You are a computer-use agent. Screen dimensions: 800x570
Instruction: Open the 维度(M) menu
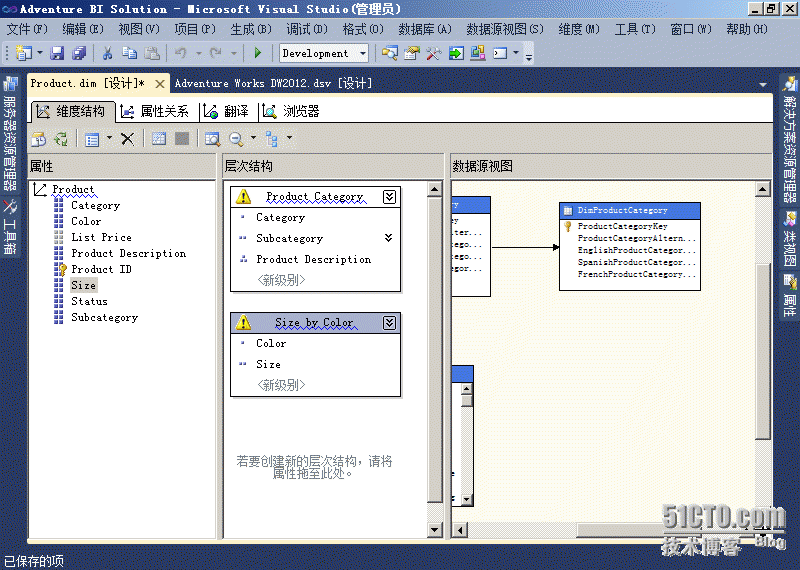point(579,29)
